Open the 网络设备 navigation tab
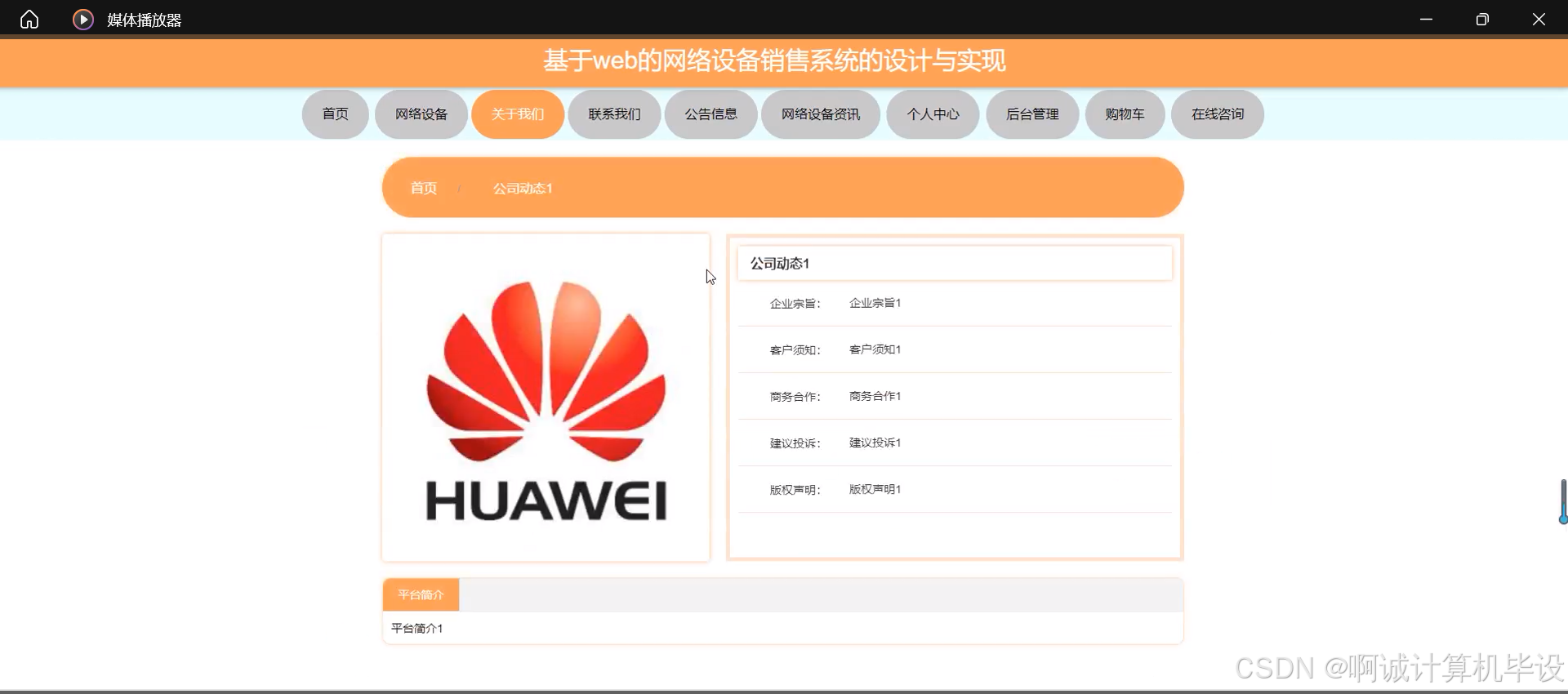 421,114
